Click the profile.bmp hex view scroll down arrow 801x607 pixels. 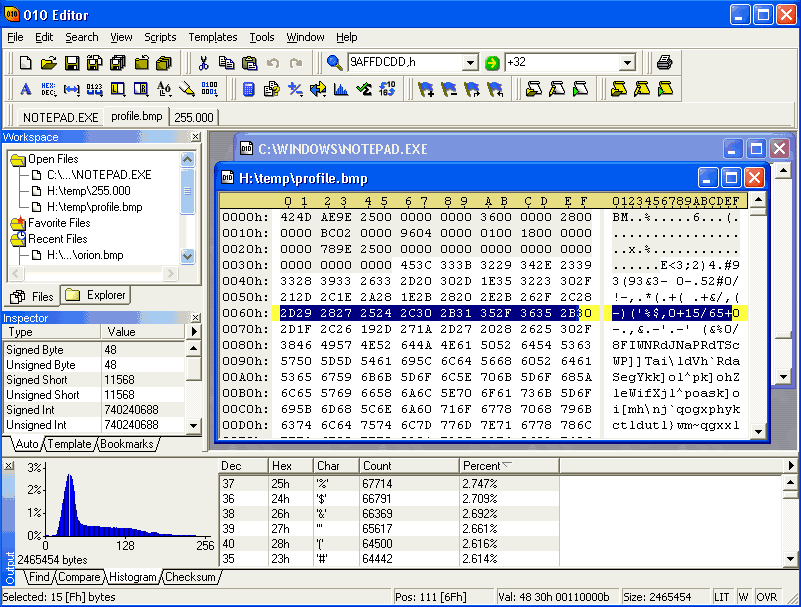(758, 432)
